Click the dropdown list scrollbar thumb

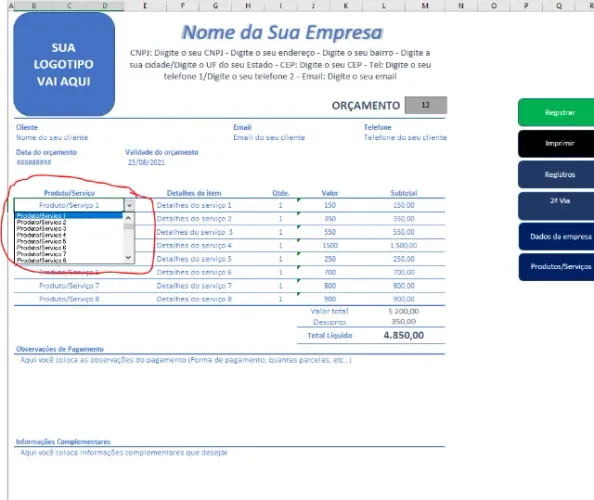[128, 227]
